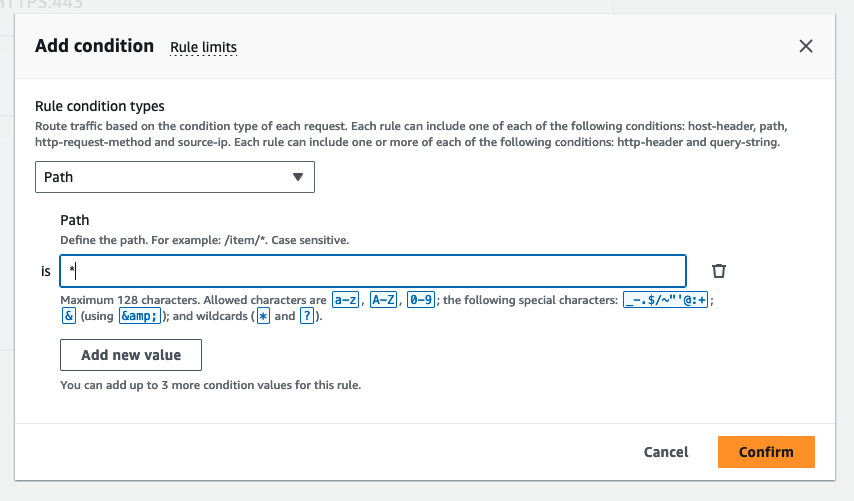Click the Rule condition types heading

(x=100, y=106)
